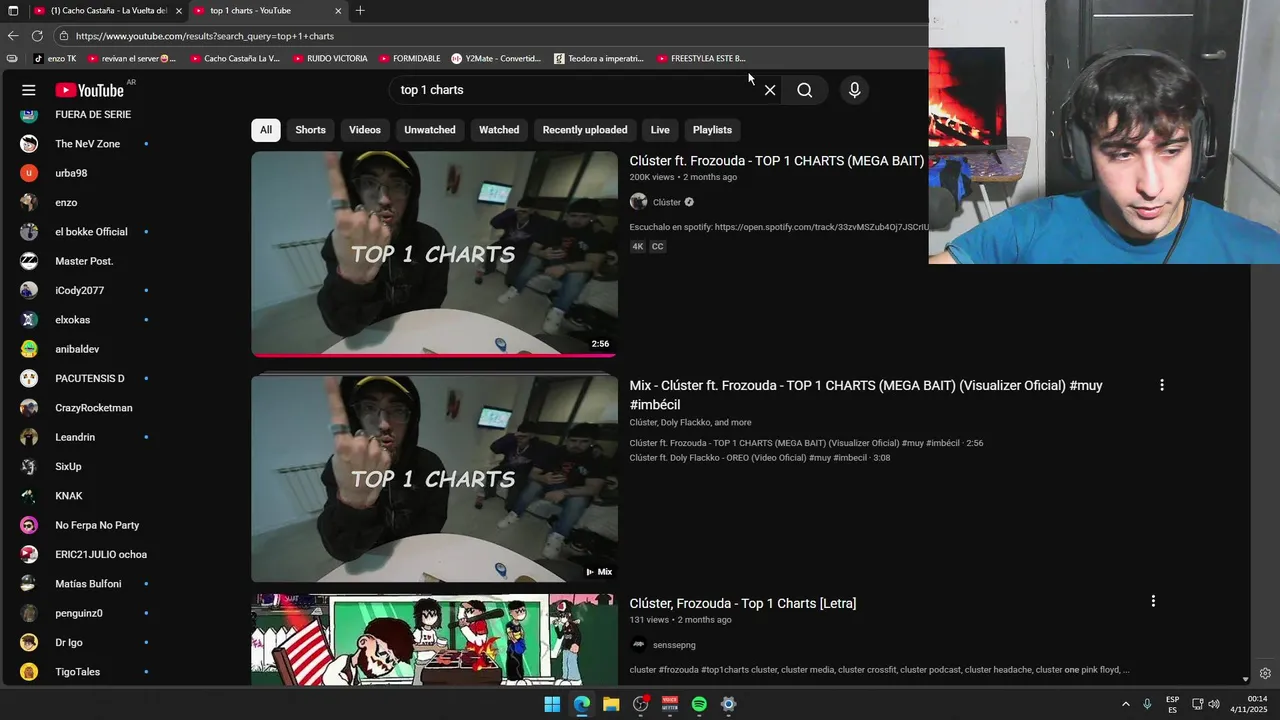The height and width of the screenshot is (720, 1280).
Task: Click the browser address bar URL
Action: (x=205, y=36)
